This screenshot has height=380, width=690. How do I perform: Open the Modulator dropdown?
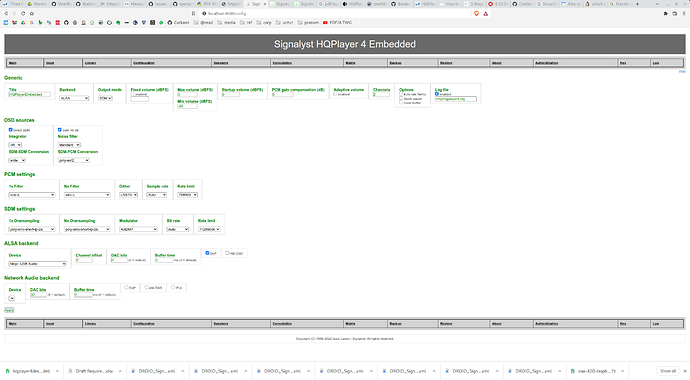[x=138, y=229]
